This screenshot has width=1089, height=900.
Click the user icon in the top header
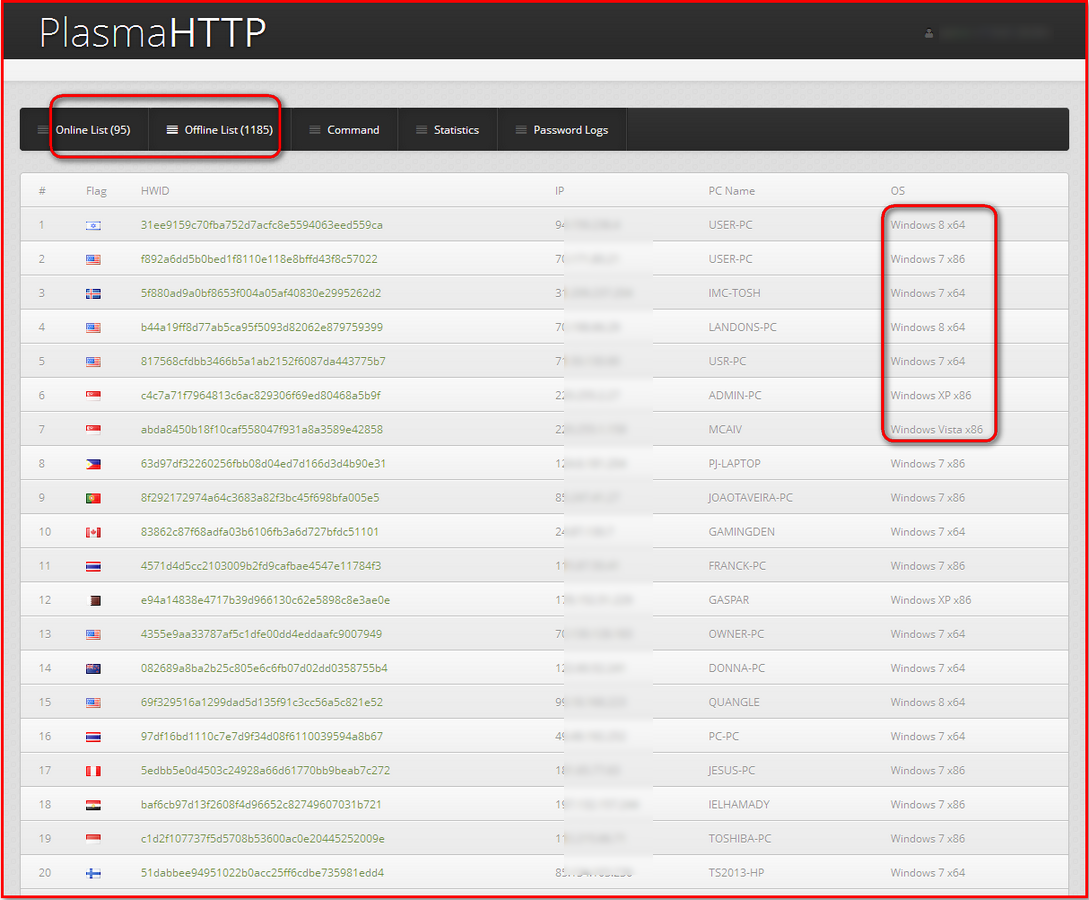[929, 33]
